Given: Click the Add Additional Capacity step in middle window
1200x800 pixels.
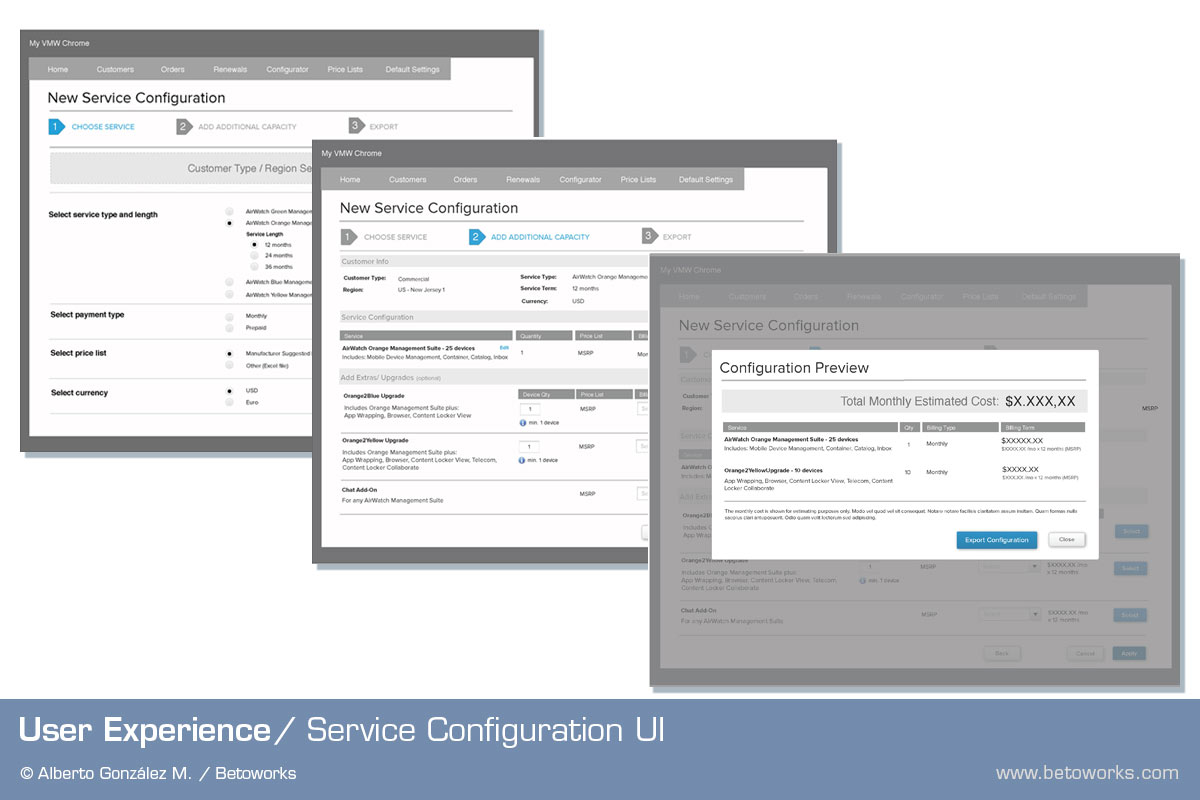Looking at the screenshot, I should (x=541, y=237).
